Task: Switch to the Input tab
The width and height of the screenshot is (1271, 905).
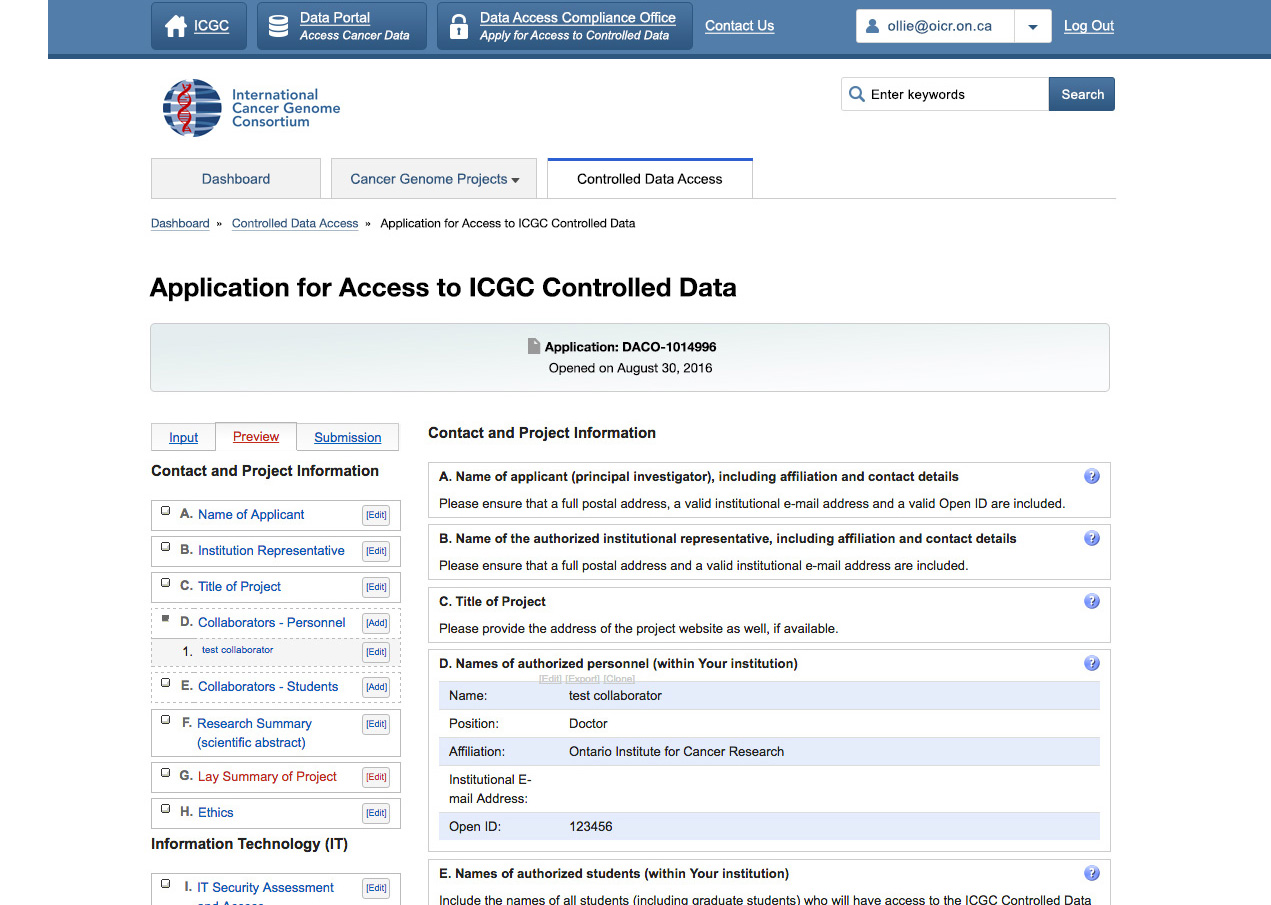Action: coord(183,438)
